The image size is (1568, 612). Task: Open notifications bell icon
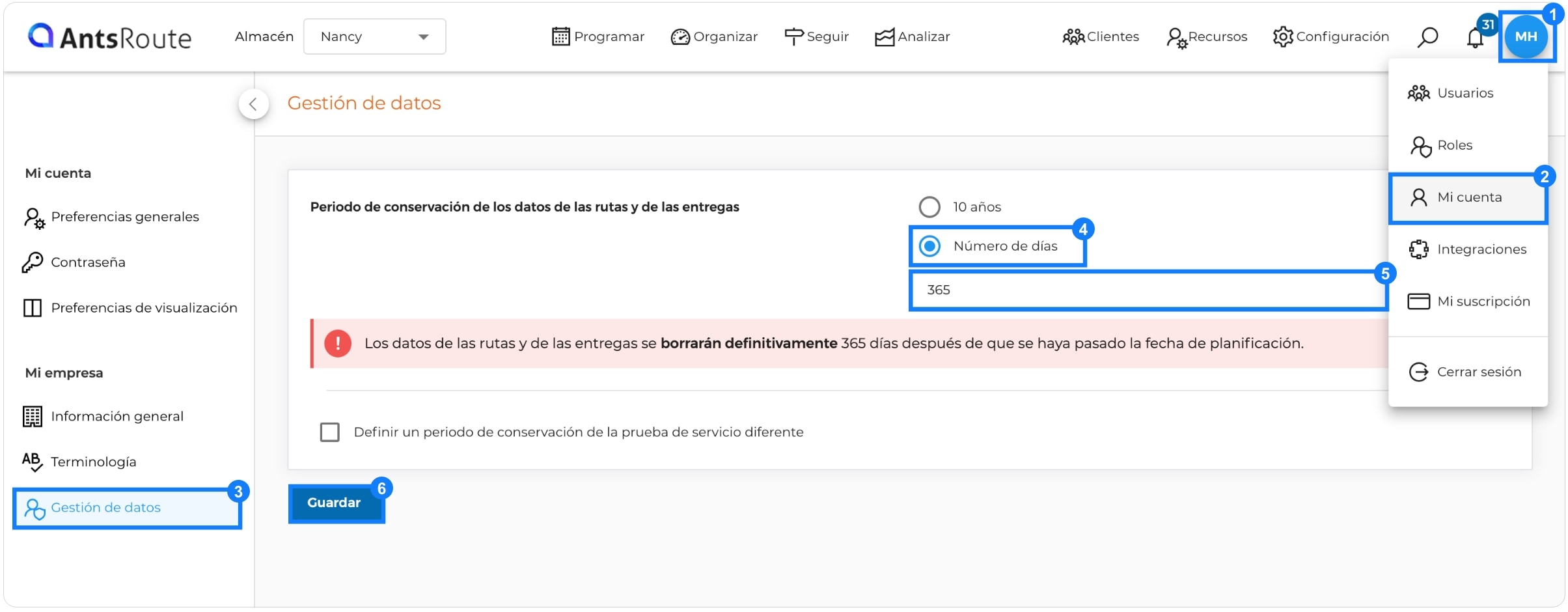point(1476,38)
